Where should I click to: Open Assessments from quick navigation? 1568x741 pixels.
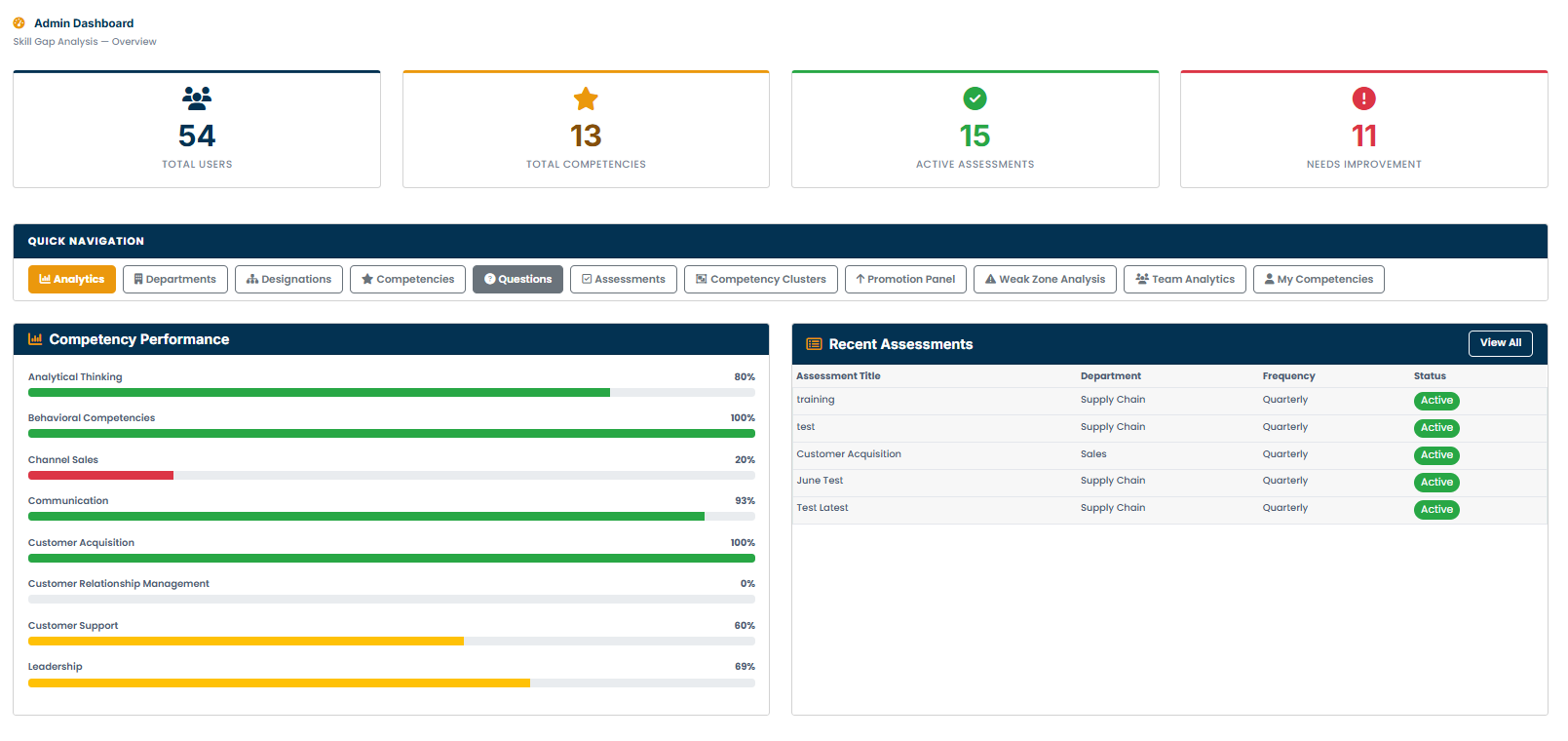click(x=624, y=279)
